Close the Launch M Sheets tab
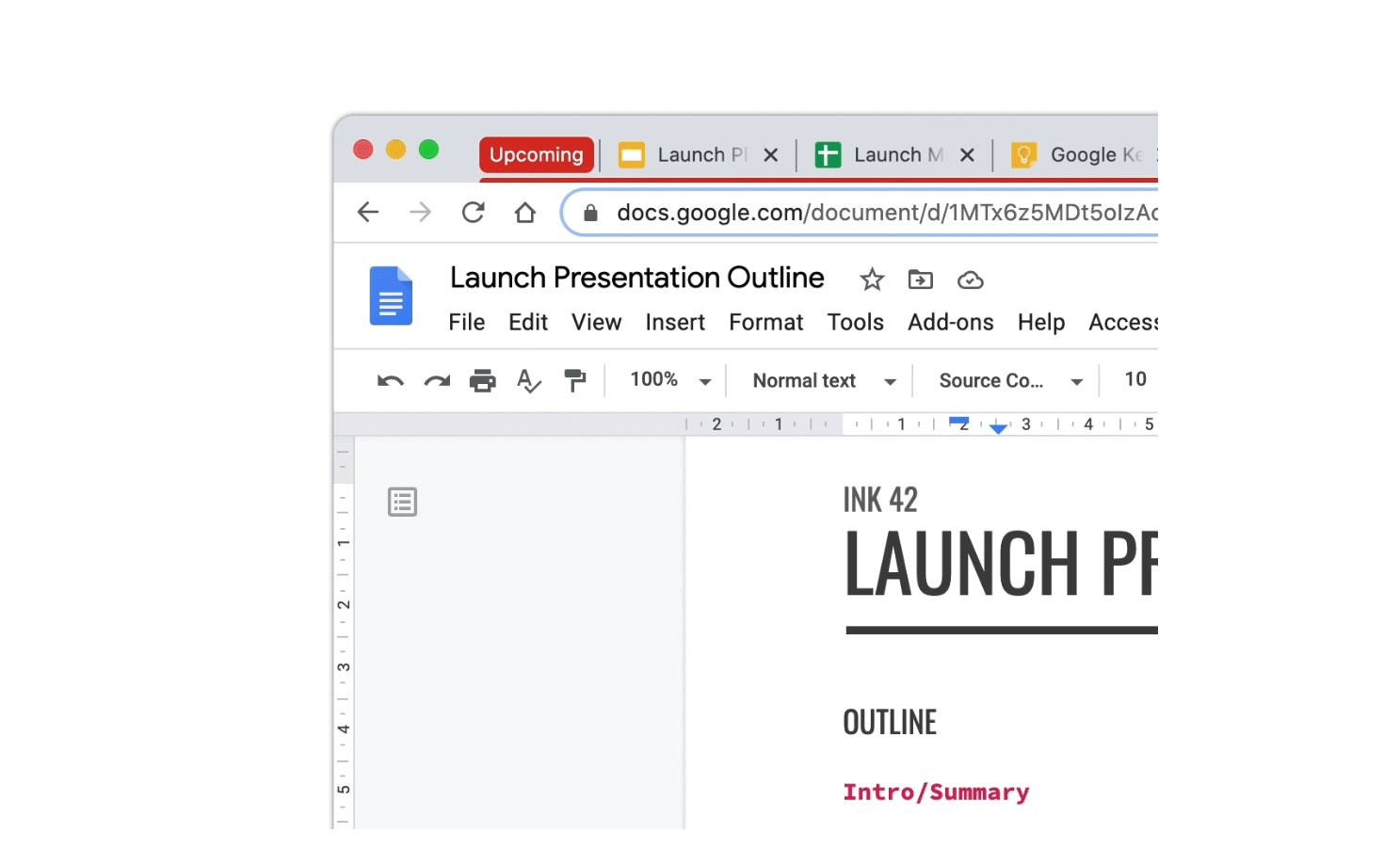 coord(967,155)
